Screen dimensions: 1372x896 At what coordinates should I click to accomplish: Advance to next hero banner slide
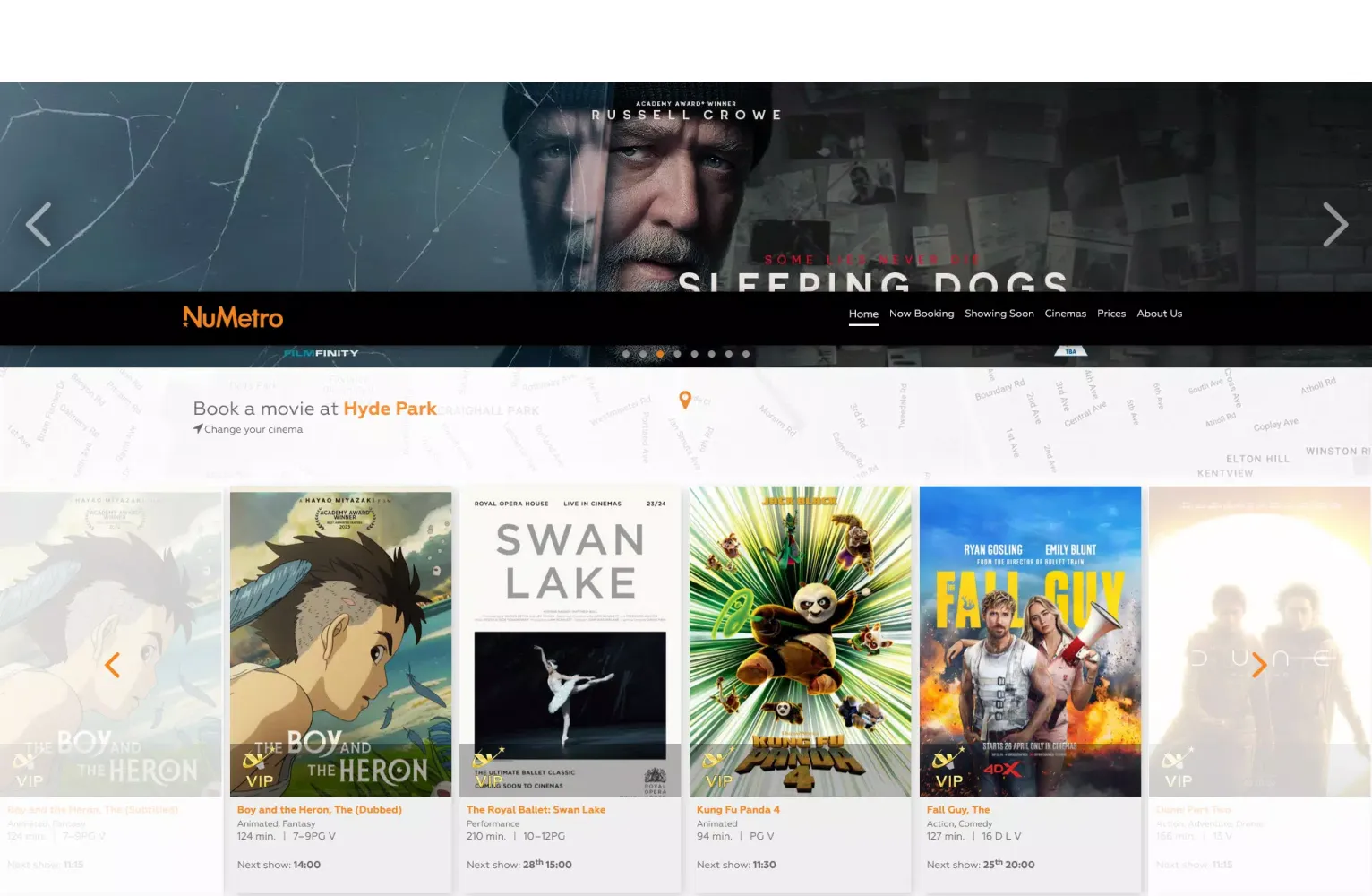click(x=1335, y=224)
